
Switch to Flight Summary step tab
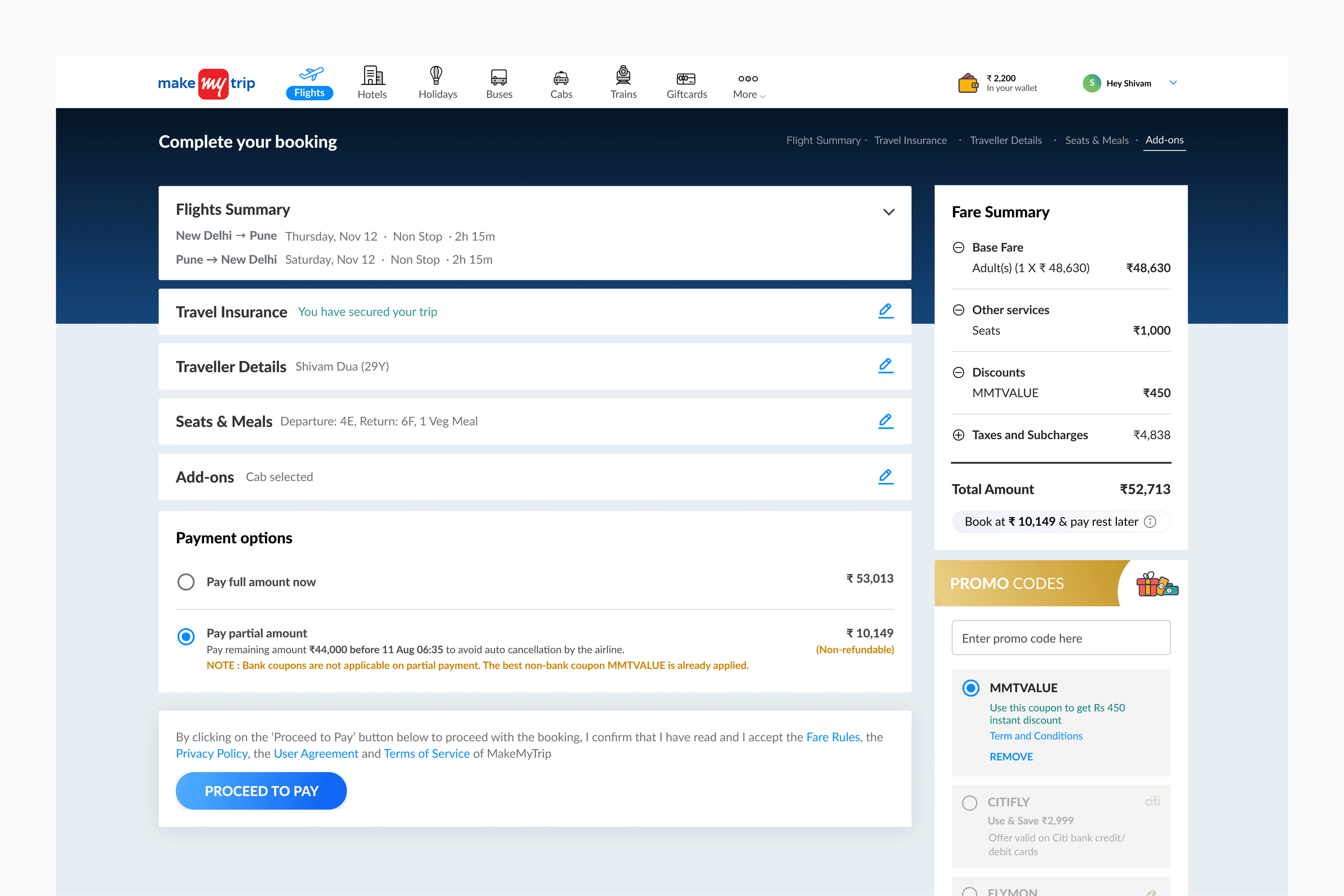click(823, 141)
